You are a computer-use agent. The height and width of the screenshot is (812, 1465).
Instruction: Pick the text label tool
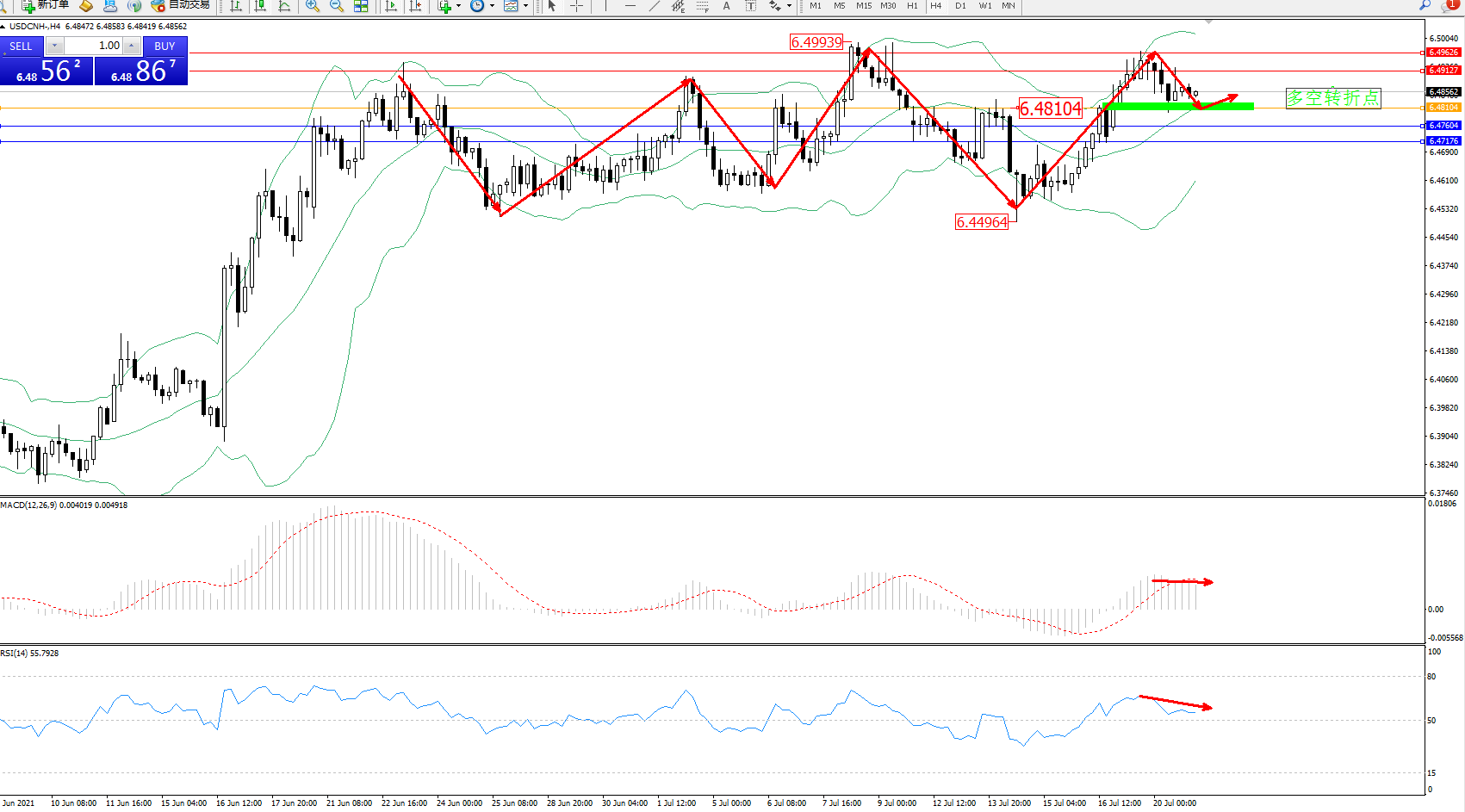coord(726,6)
